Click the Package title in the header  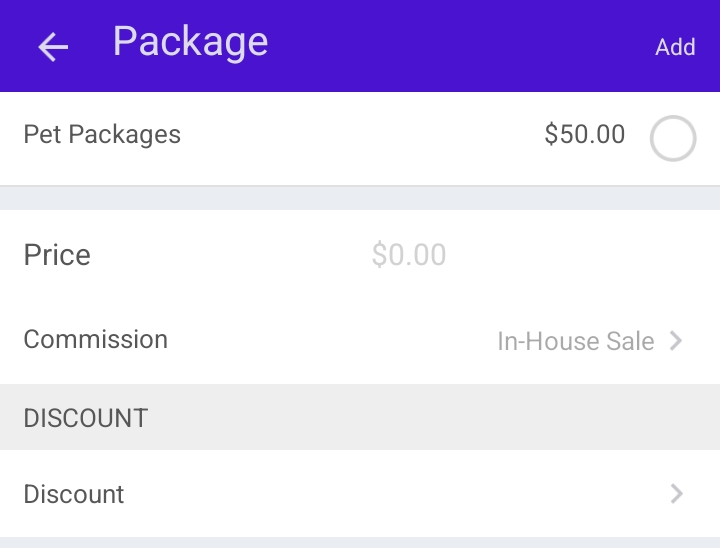(x=190, y=42)
